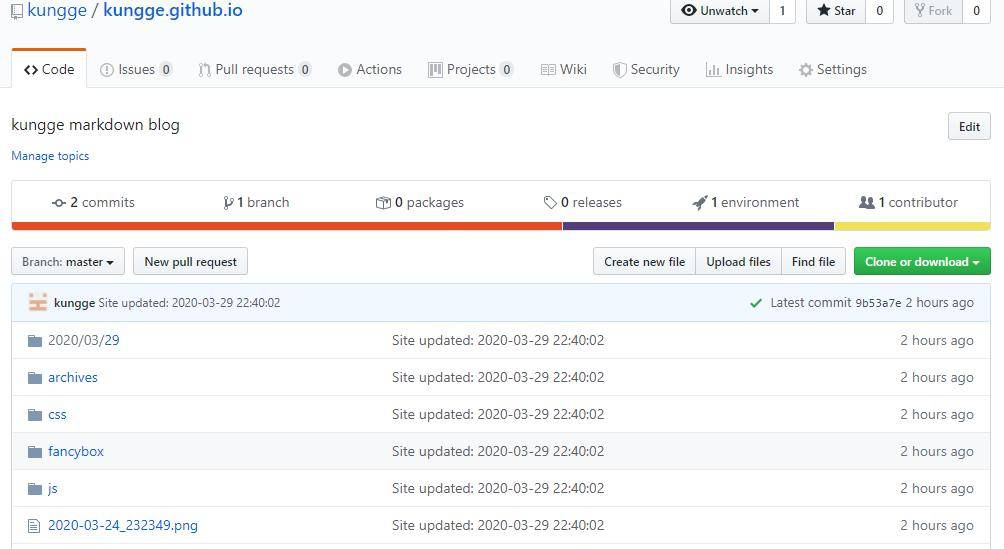This screenshot has height=549, width=1004.
Task: Click the repository book icon beside kungge
Action: pyautogui.click(x=17, y=11)
